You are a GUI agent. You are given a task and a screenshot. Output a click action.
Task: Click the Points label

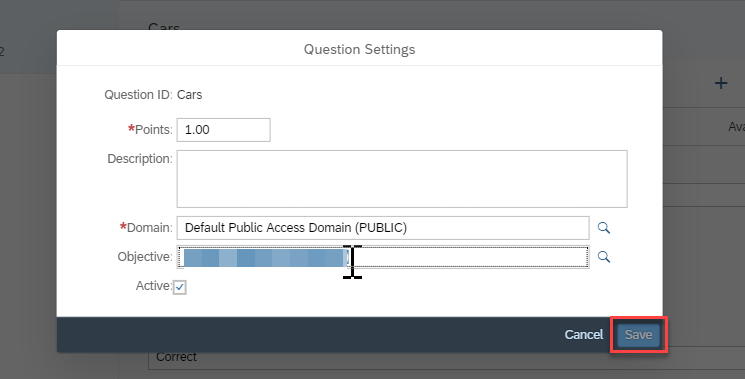pos(150,130)
